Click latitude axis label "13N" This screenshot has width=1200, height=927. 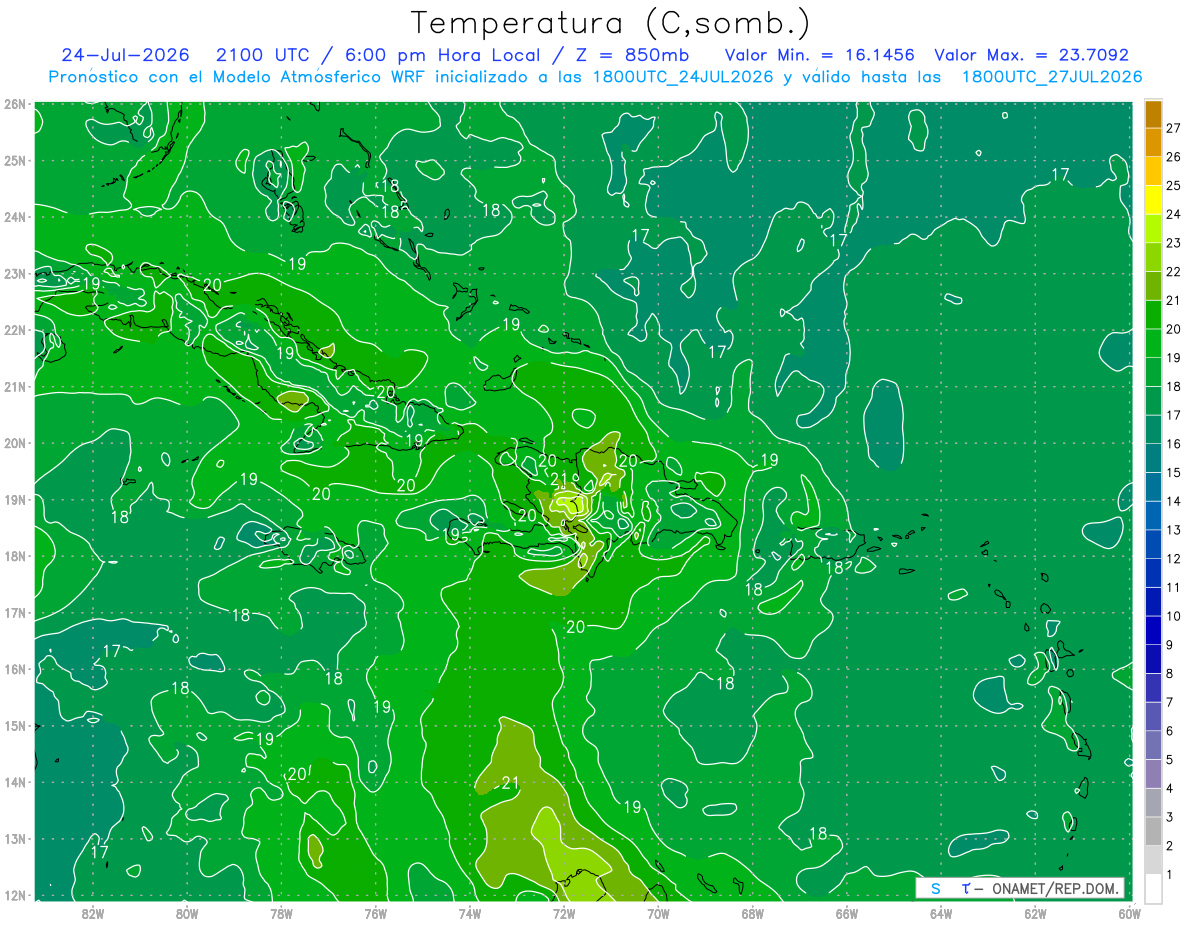(15, 839)
